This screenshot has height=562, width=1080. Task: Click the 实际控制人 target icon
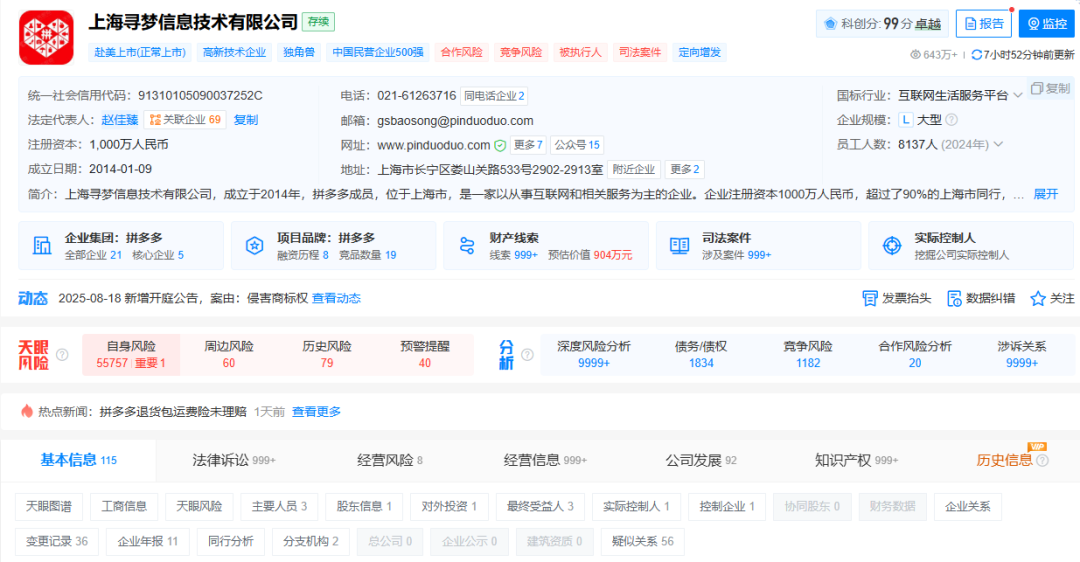pos(892,245)
